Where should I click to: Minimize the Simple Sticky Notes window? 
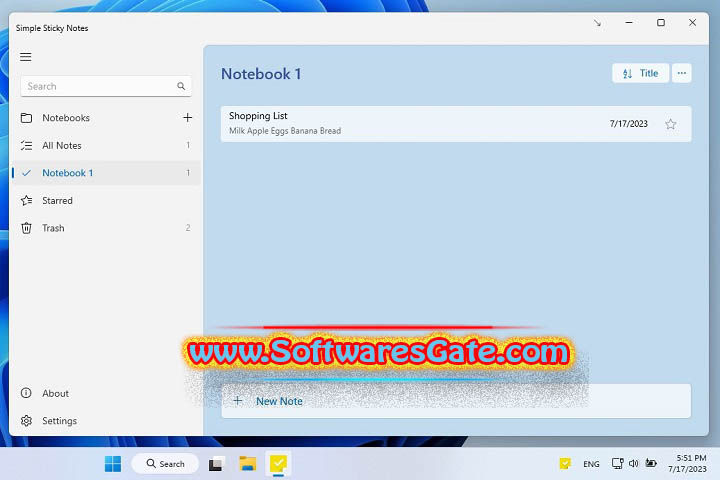(629, 22)
